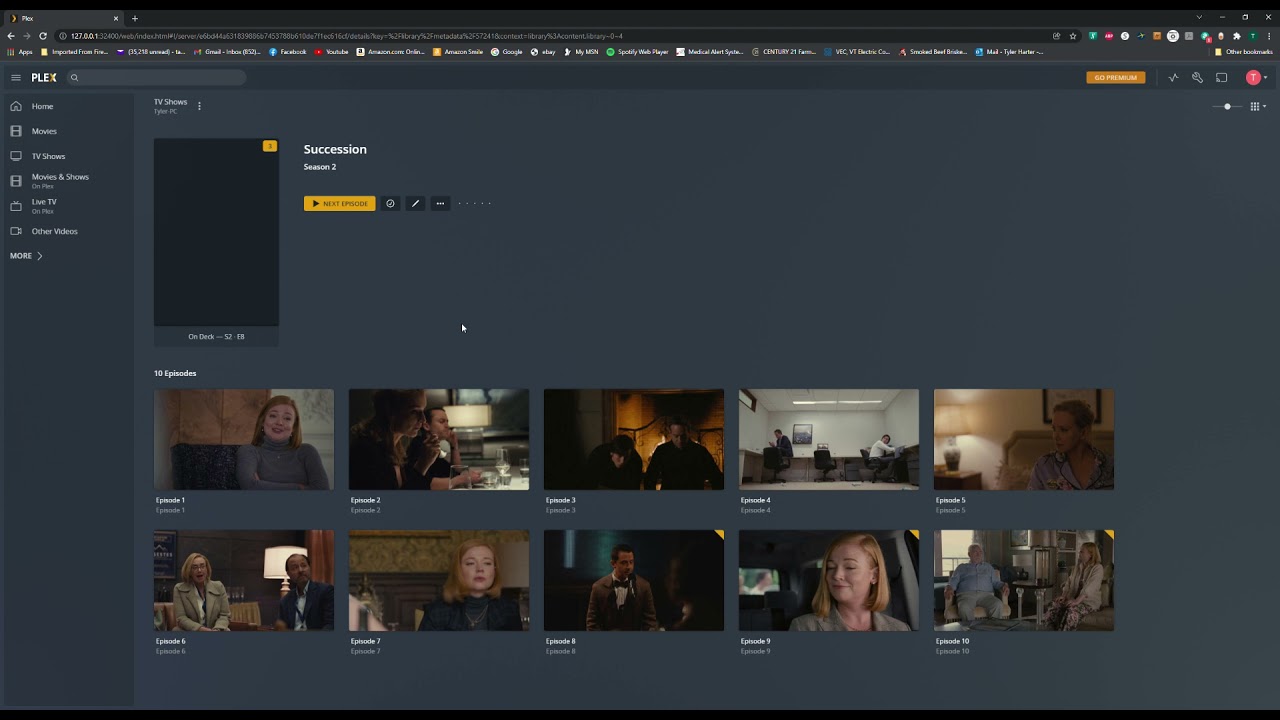Open the TV Shows sidebar library
1280x720 pixels.
[x=48, y=156]
